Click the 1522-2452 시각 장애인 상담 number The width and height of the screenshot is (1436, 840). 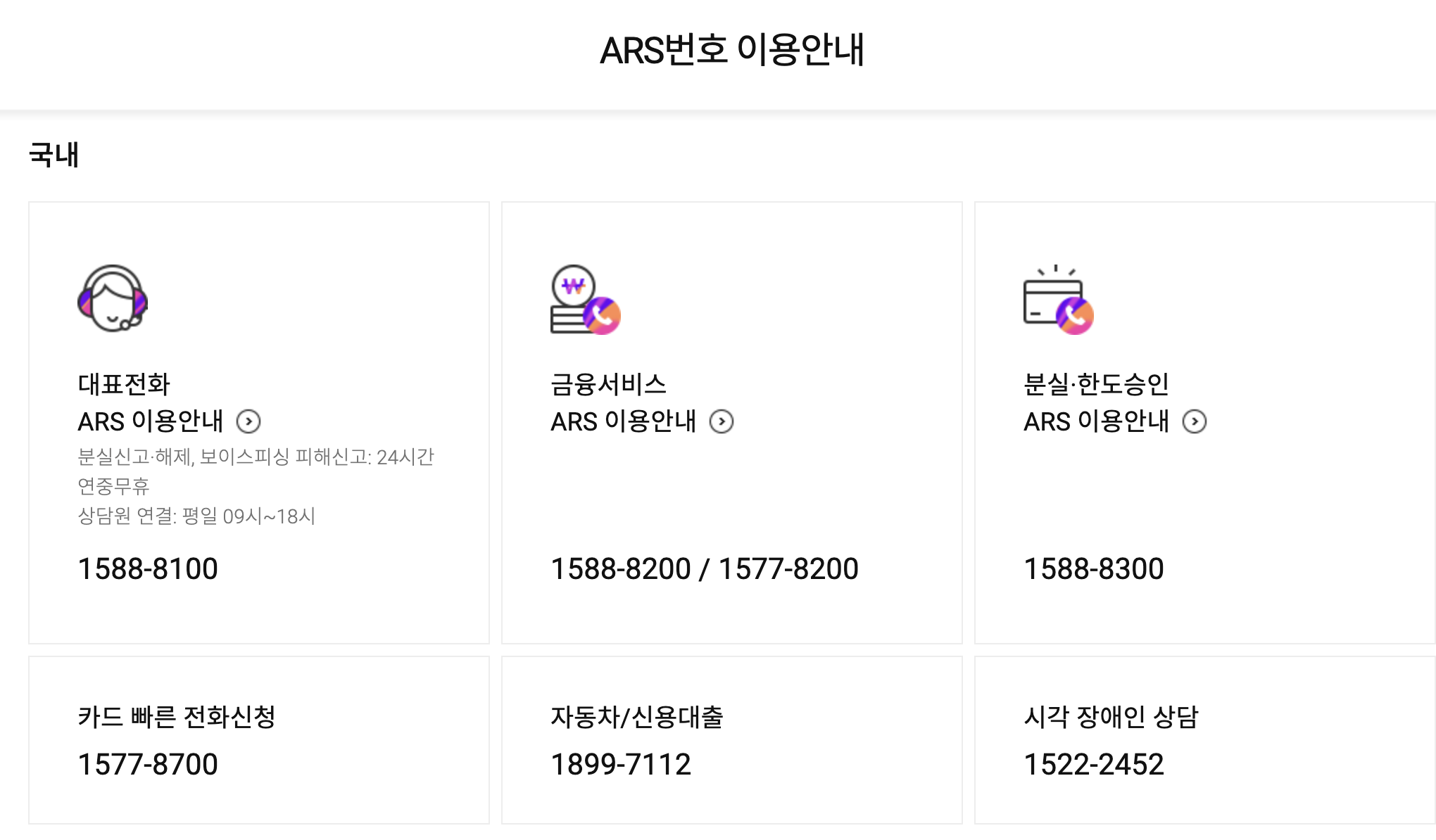1093,763
